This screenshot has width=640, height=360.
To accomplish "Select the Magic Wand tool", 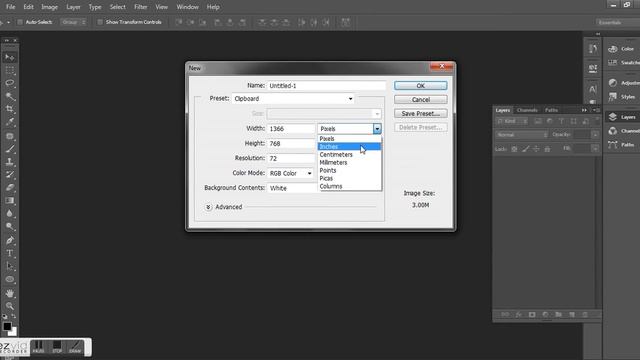I will (x=9, y=96).
